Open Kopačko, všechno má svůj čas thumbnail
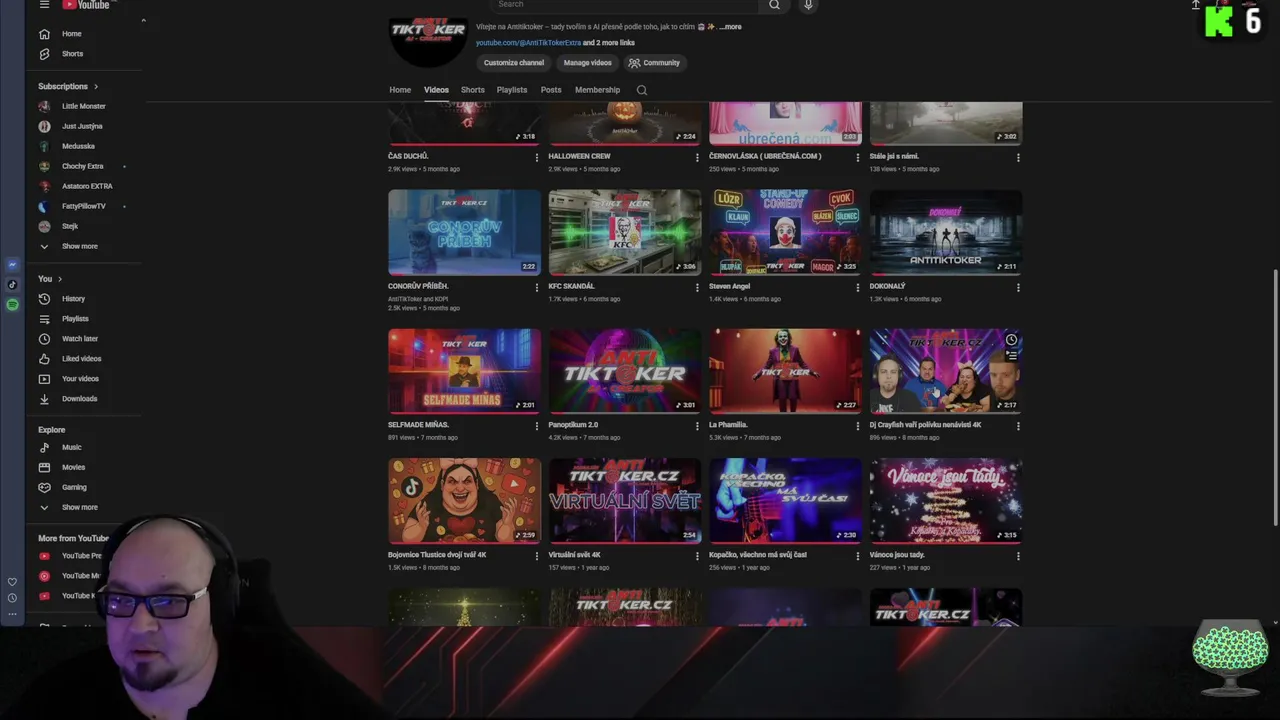The width and height of the screenshot is (1280, 720). tap(785, 501)
